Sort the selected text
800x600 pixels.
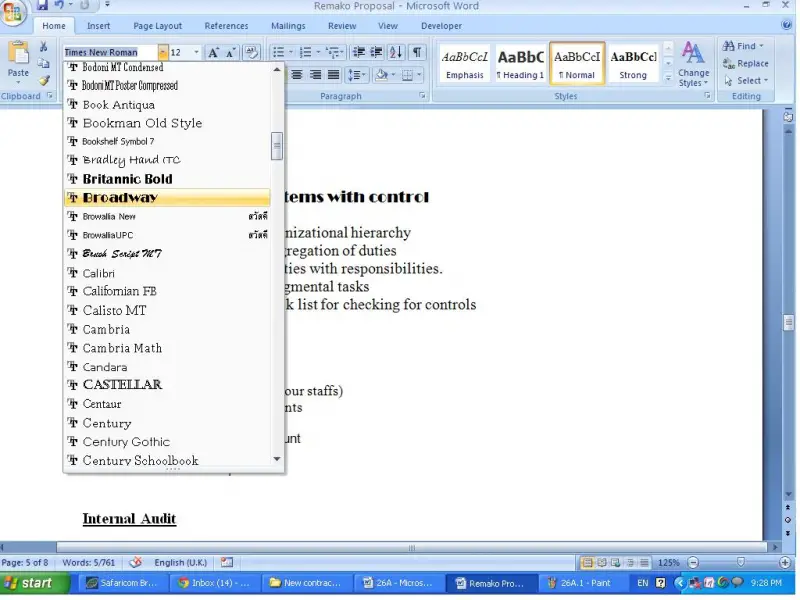tap(396, 52)
